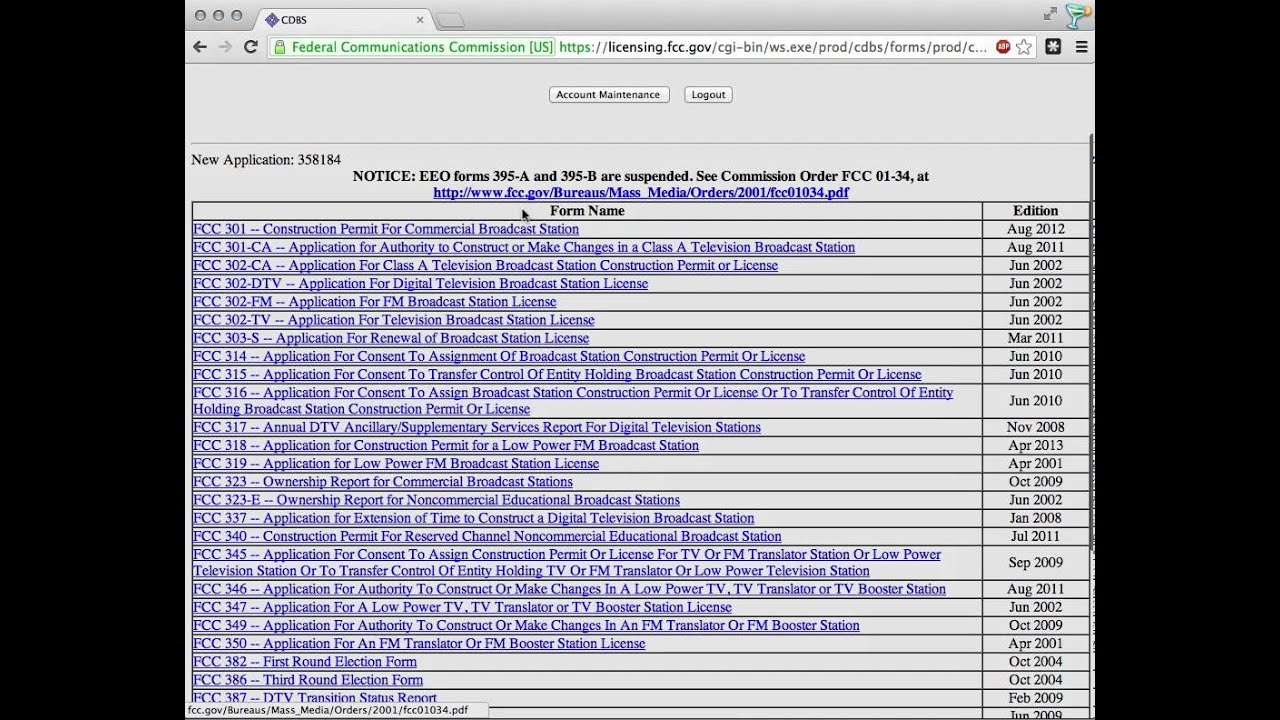Open the AdBlock extension icon
This screenshot has width=1280, height=720.
(1003, 47)
